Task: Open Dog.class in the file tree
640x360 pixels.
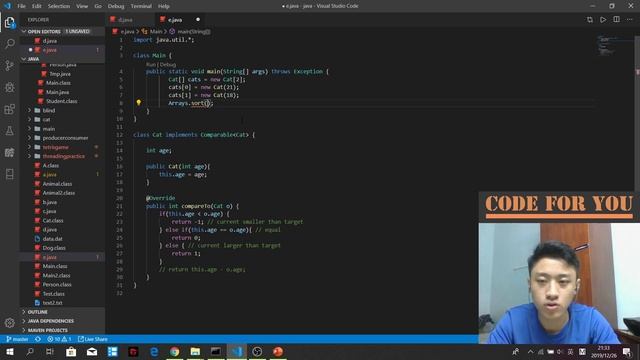Action: (x=54, y=248)
